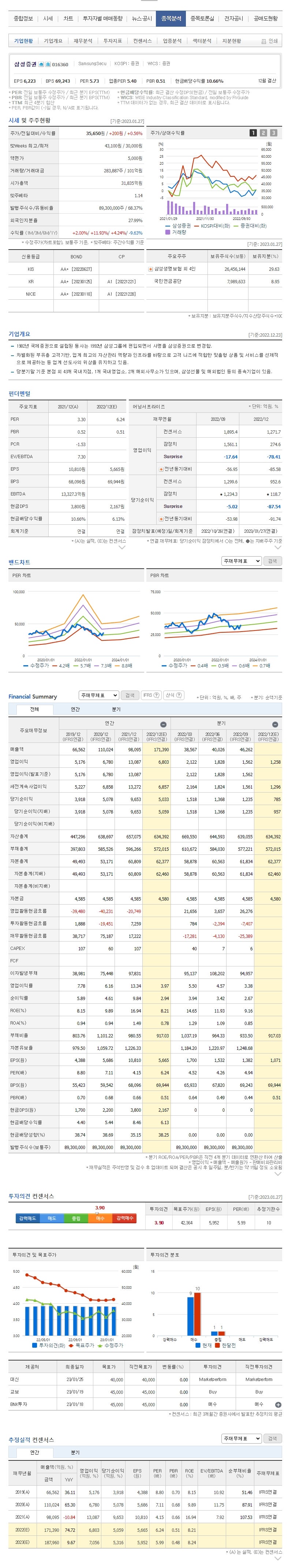Select the 투자지표 sub-tab
The width and height of the screenshot is (288, 1568).
(113, 41)
